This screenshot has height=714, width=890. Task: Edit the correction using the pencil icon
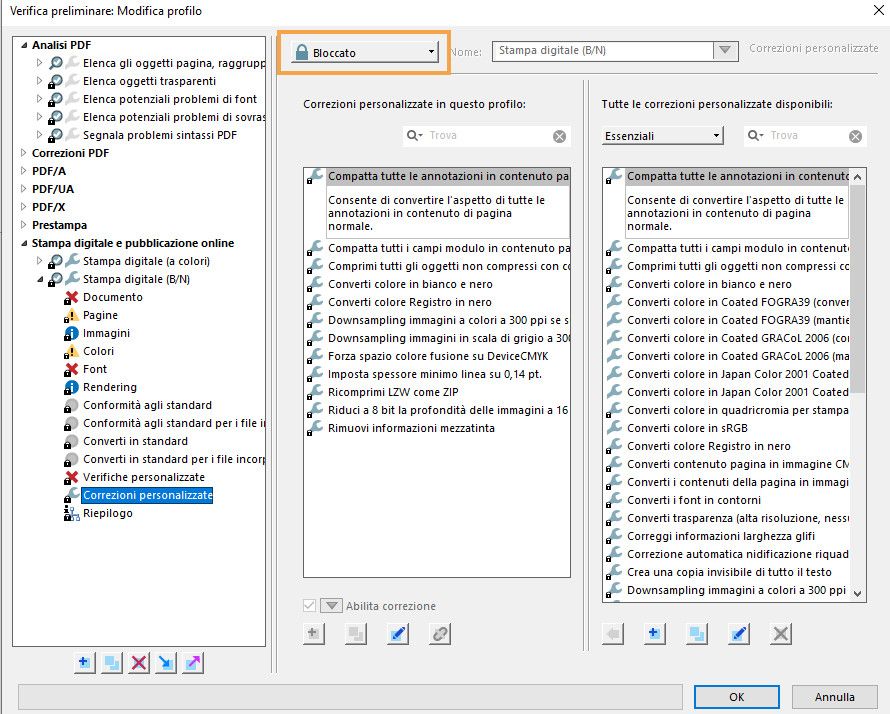[398, 634]
